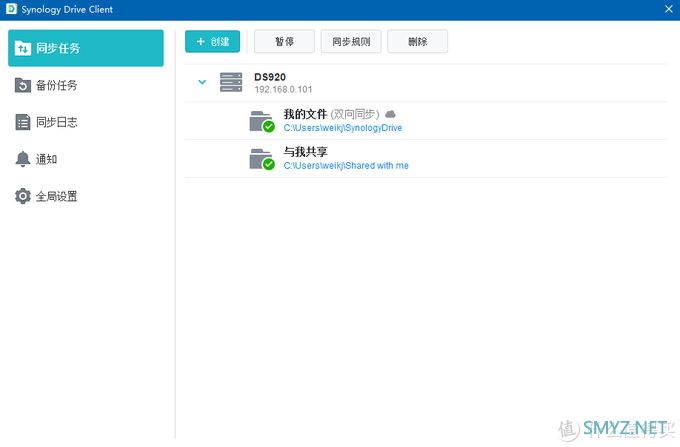Click the Synology Drive logo in title bar

click(x=11, y=9)
